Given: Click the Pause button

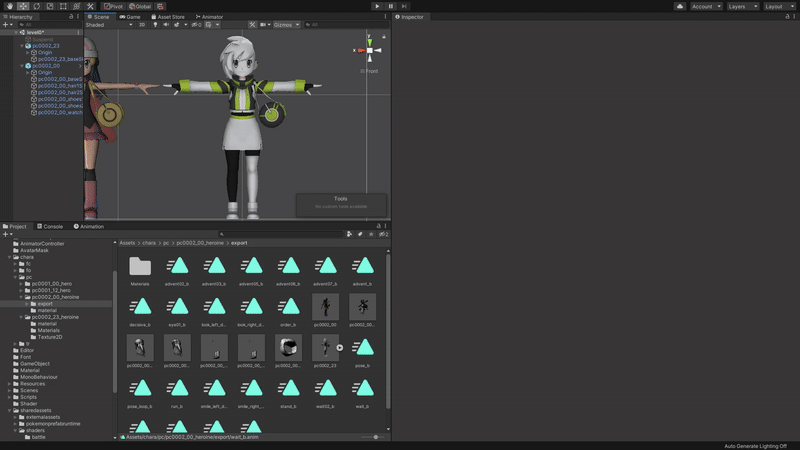Looking at the screenshot, I should (x=391, y=6).
